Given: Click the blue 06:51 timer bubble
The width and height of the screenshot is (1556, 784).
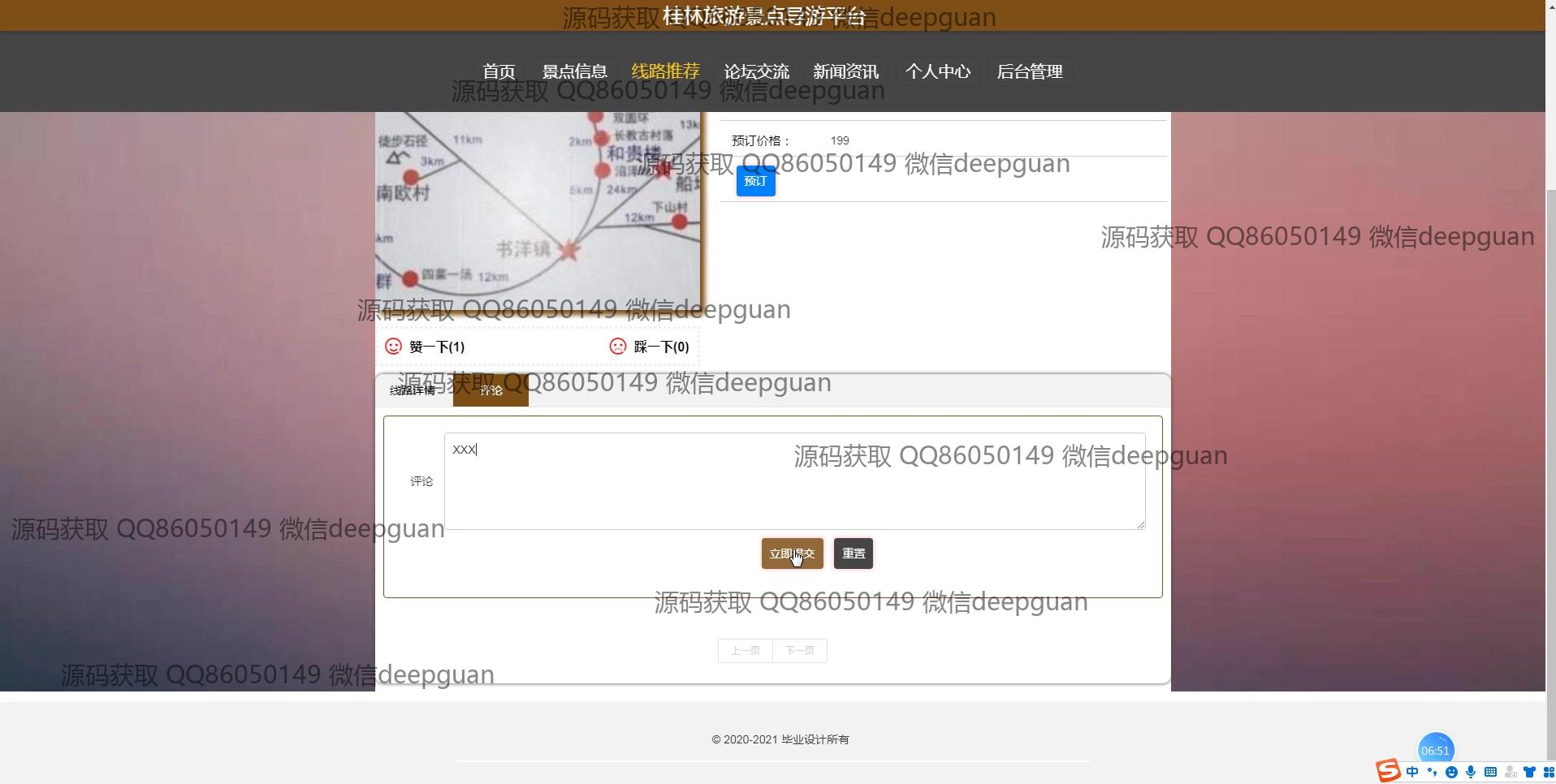Looking at the screenshot, I should tap(1435, 750).
